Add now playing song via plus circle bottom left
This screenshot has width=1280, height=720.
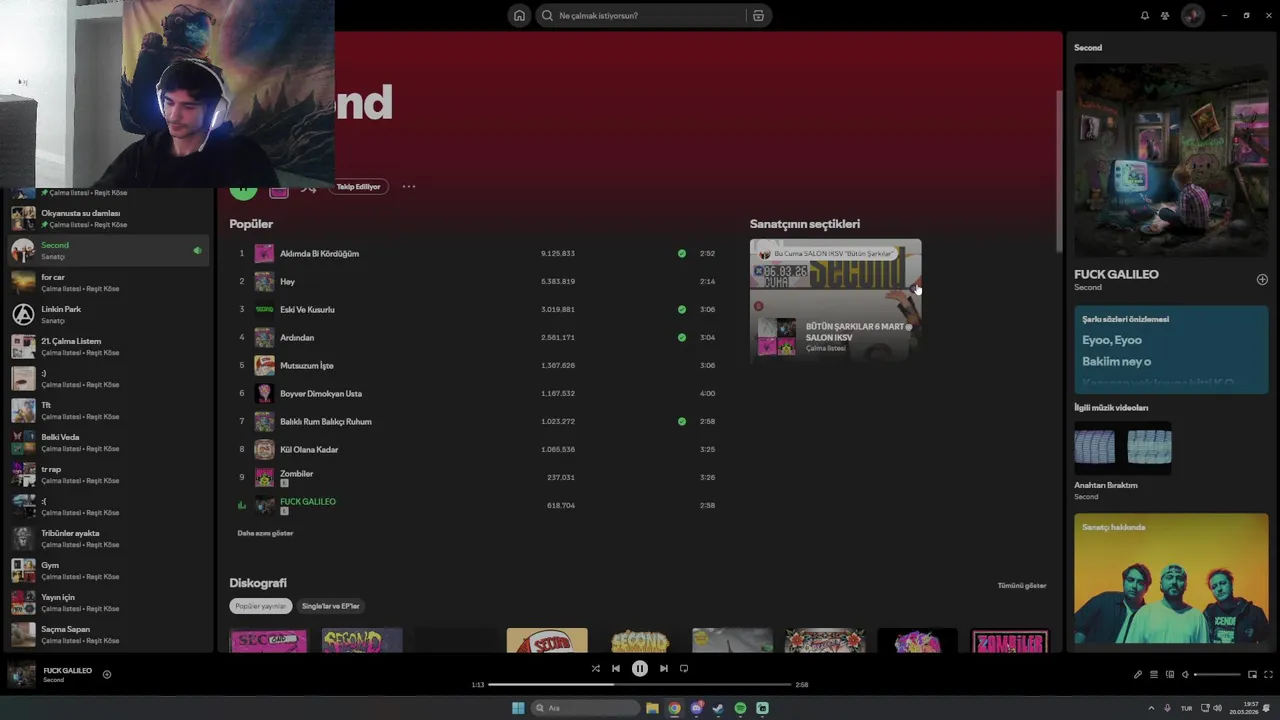click(x=107, y=674)
